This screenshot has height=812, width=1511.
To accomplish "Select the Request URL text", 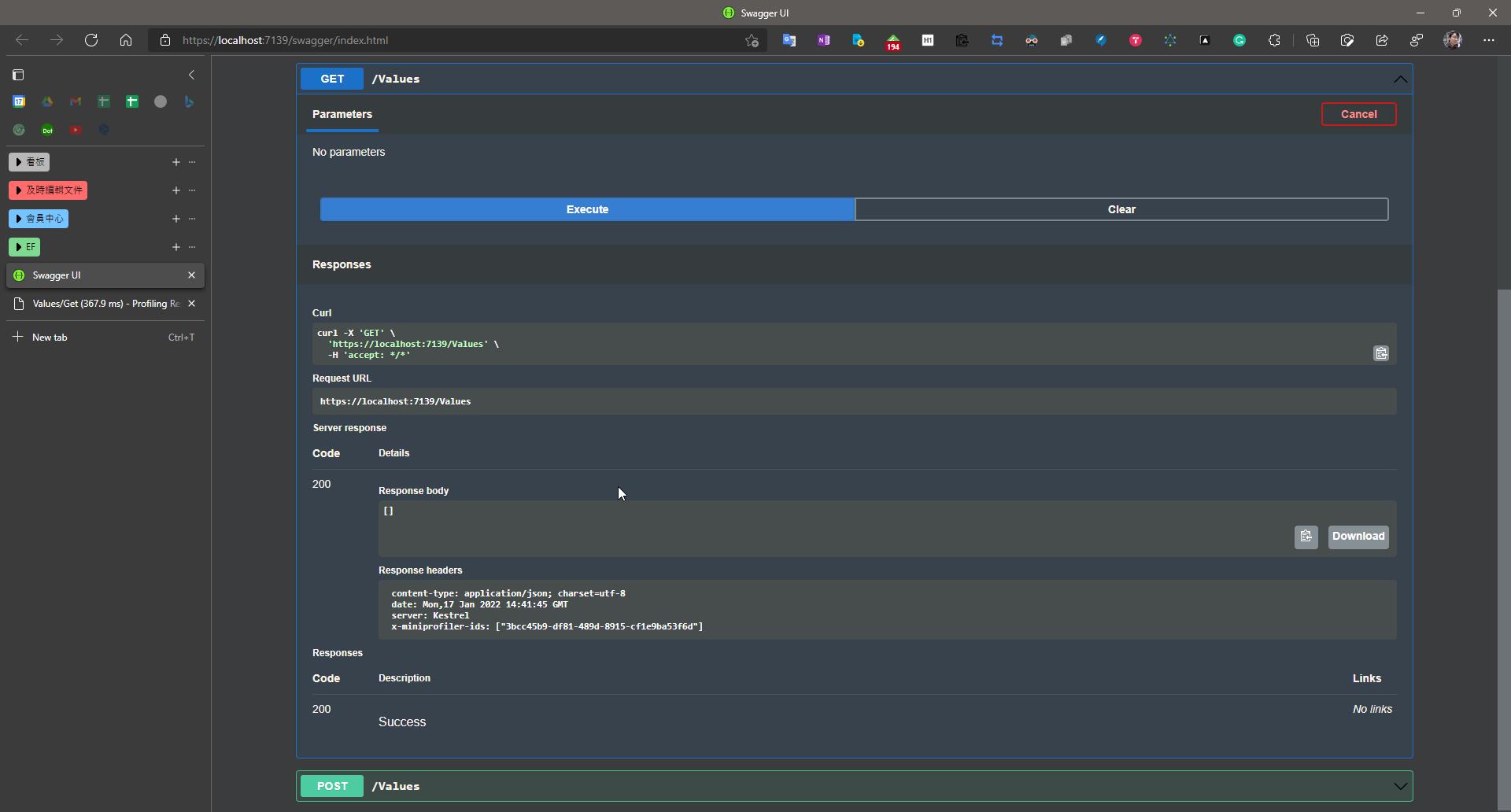I will coord(395,401).
